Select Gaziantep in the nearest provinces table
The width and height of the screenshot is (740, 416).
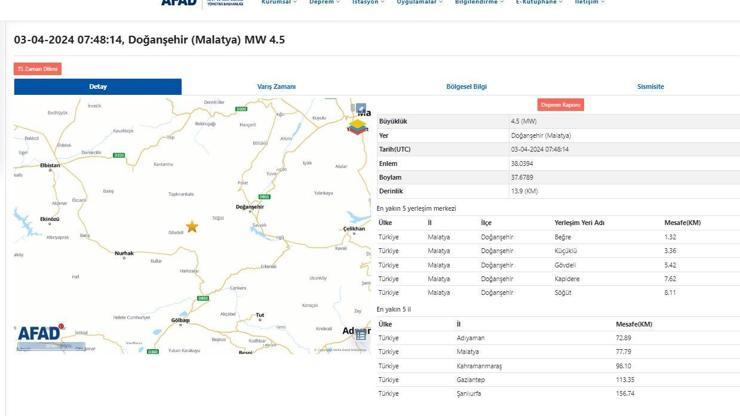[x=471, y=380]
